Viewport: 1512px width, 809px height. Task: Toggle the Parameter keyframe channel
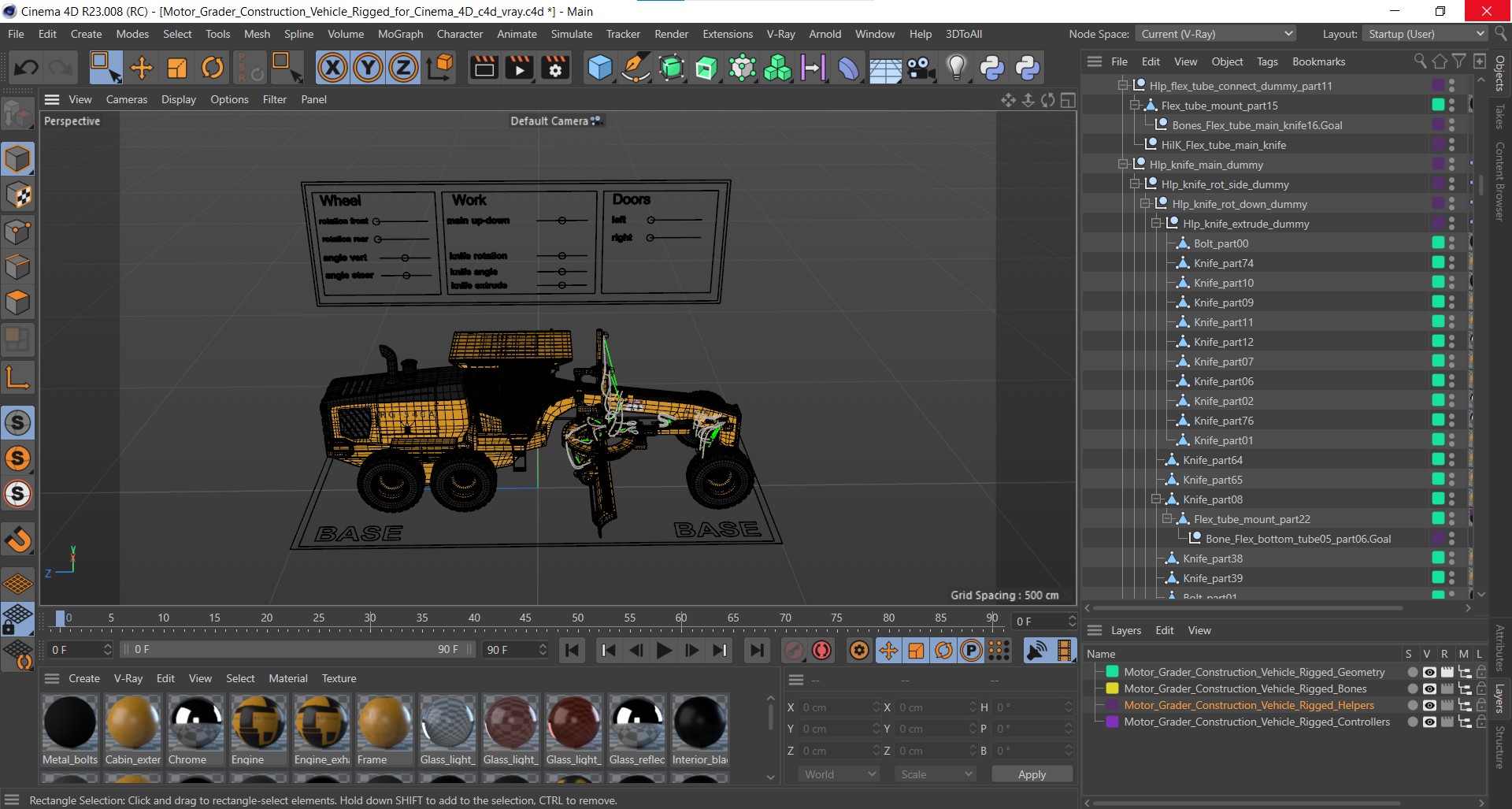click(972, 650)
